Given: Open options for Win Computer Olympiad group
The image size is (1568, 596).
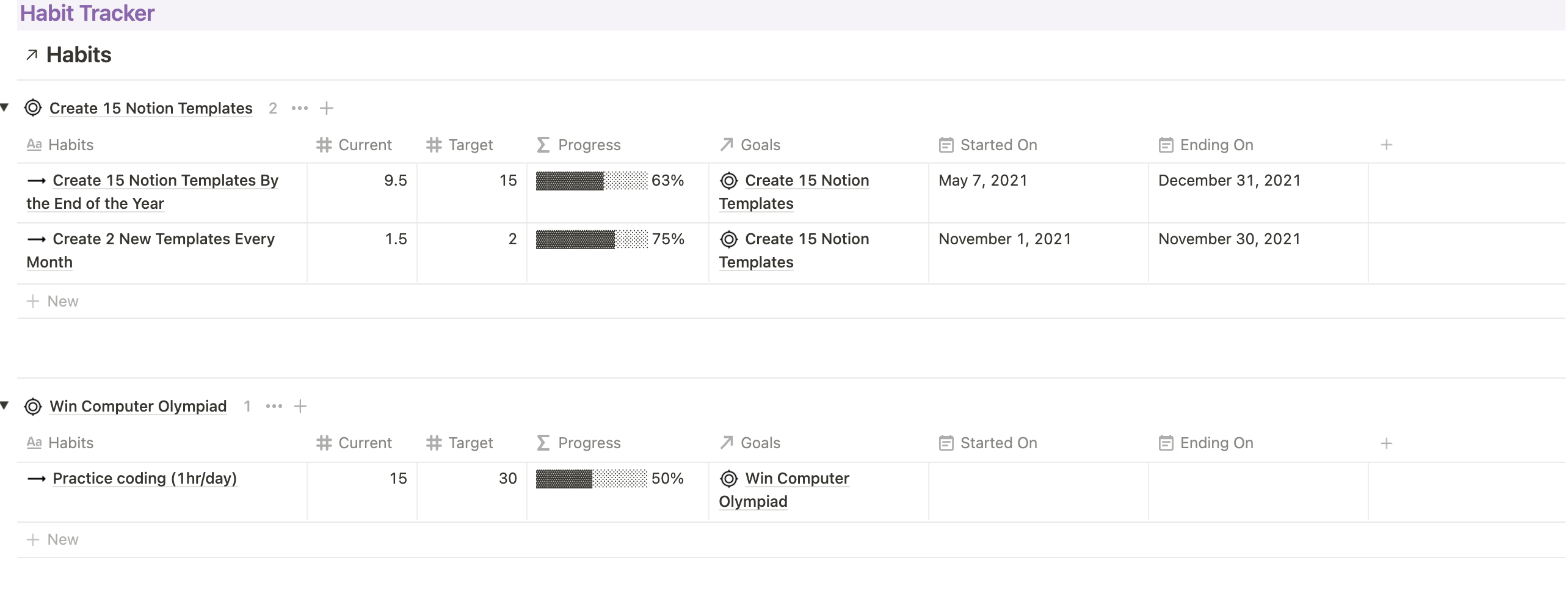Looking at the screenshot, I should pyautogui.click(x=274, y=407).
